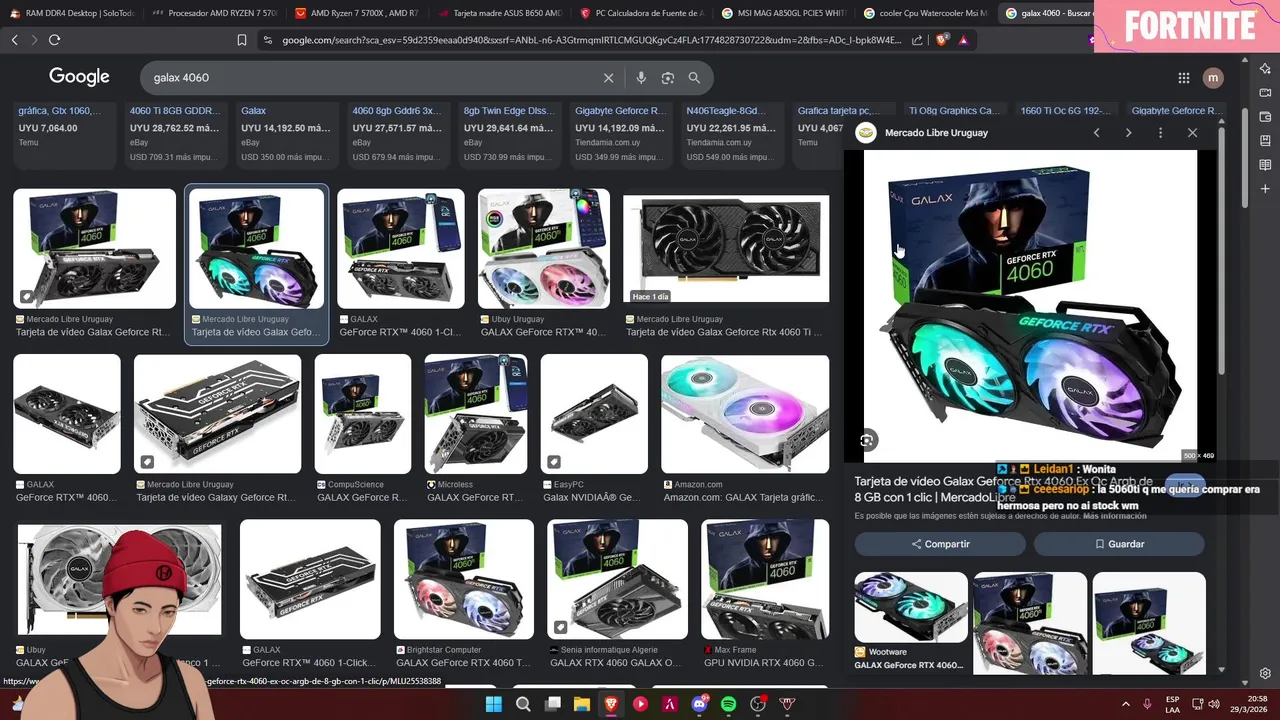Open Spotify from the taskbar
1280x720 pixels.
coord(729,704)
